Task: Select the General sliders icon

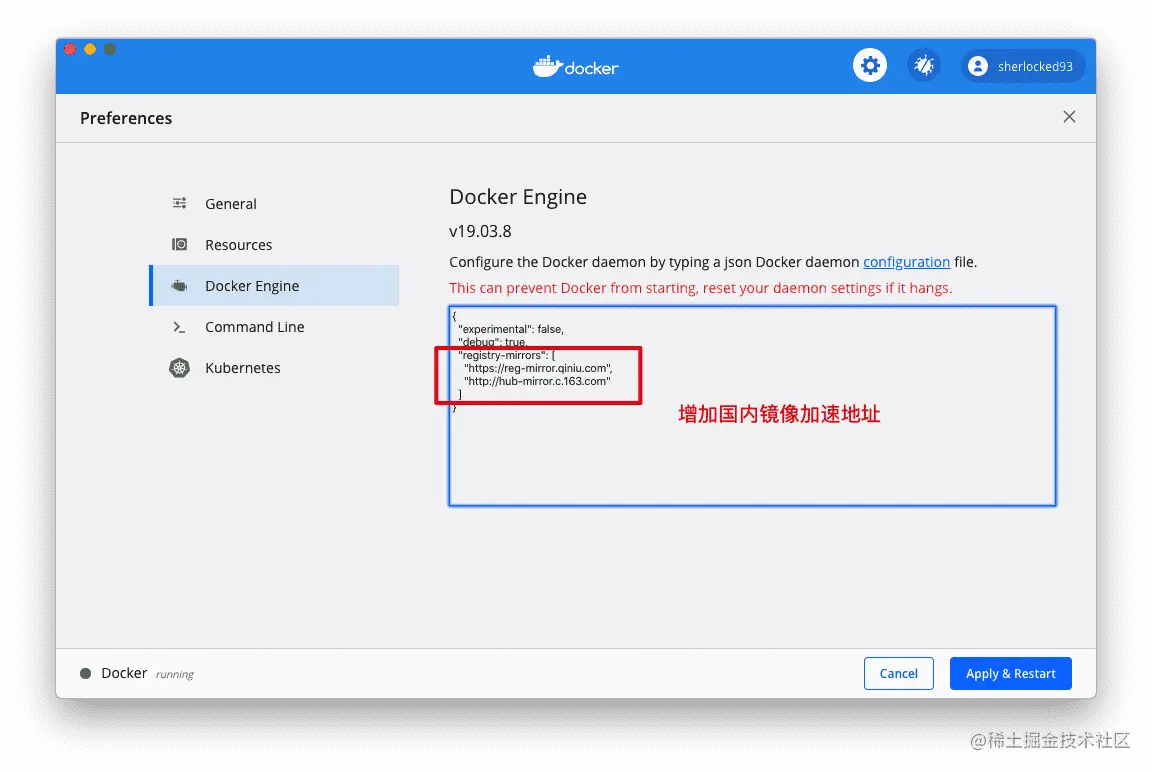Action: coord(179,203)
